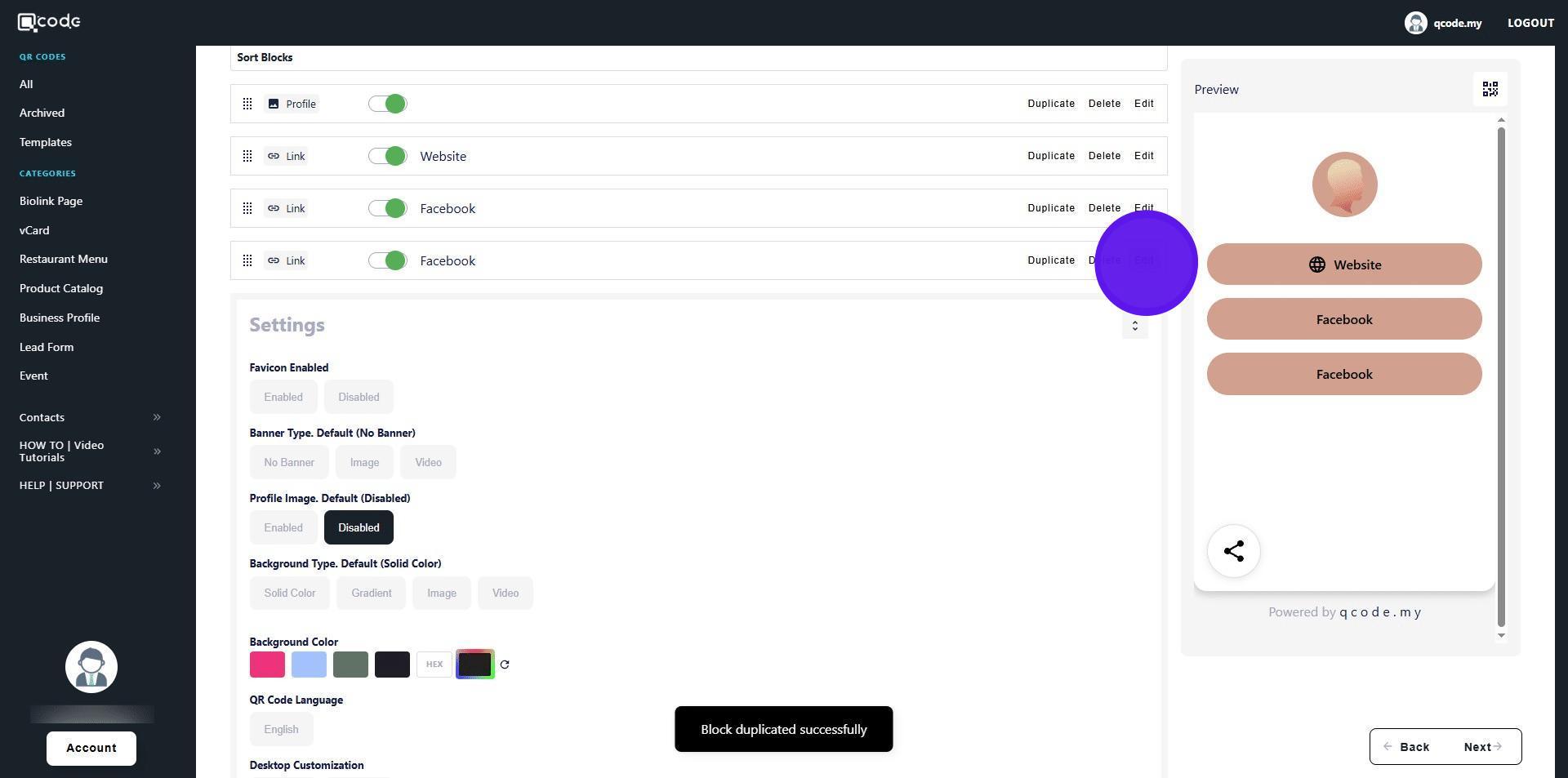Disable the Website link block toggle
The image size is (1568, 778).
tap(388, 156)
